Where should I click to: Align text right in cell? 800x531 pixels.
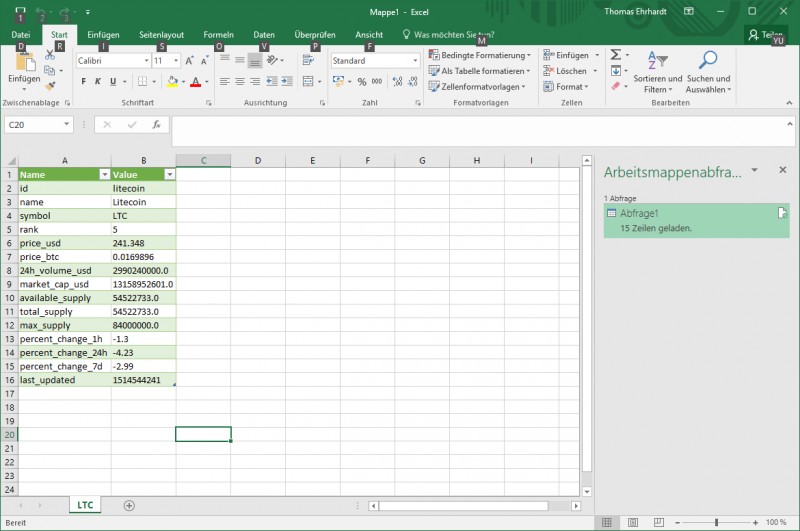[x=255, y=82]
